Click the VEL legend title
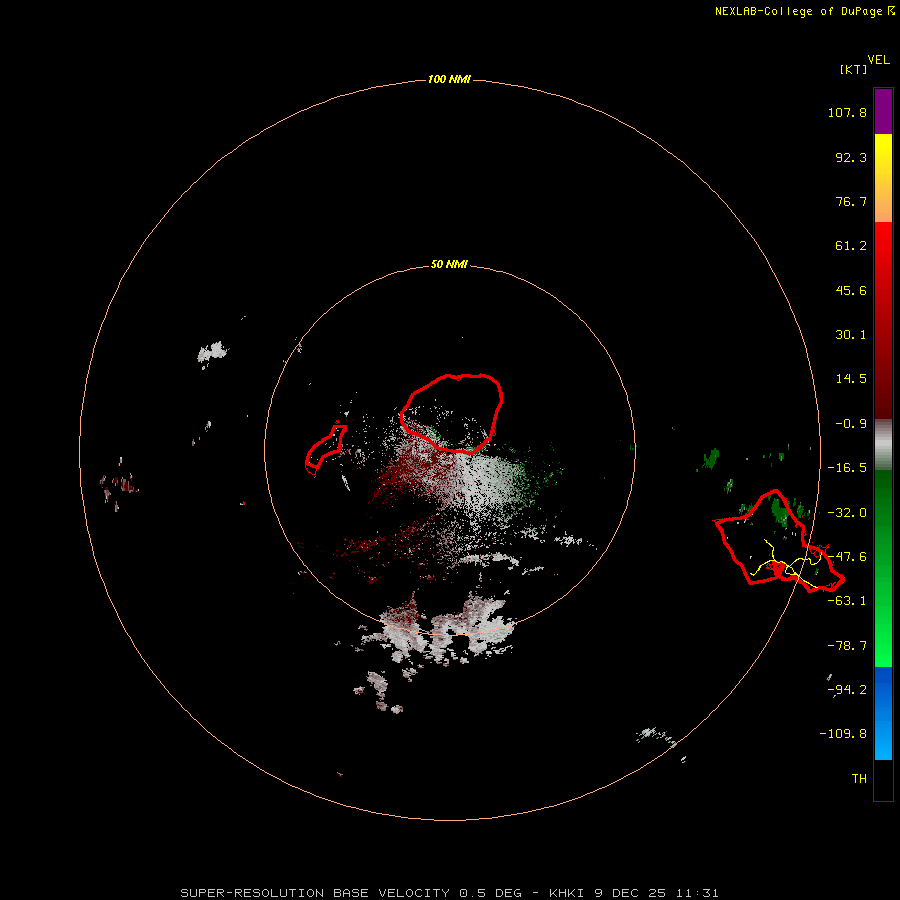 878,60
